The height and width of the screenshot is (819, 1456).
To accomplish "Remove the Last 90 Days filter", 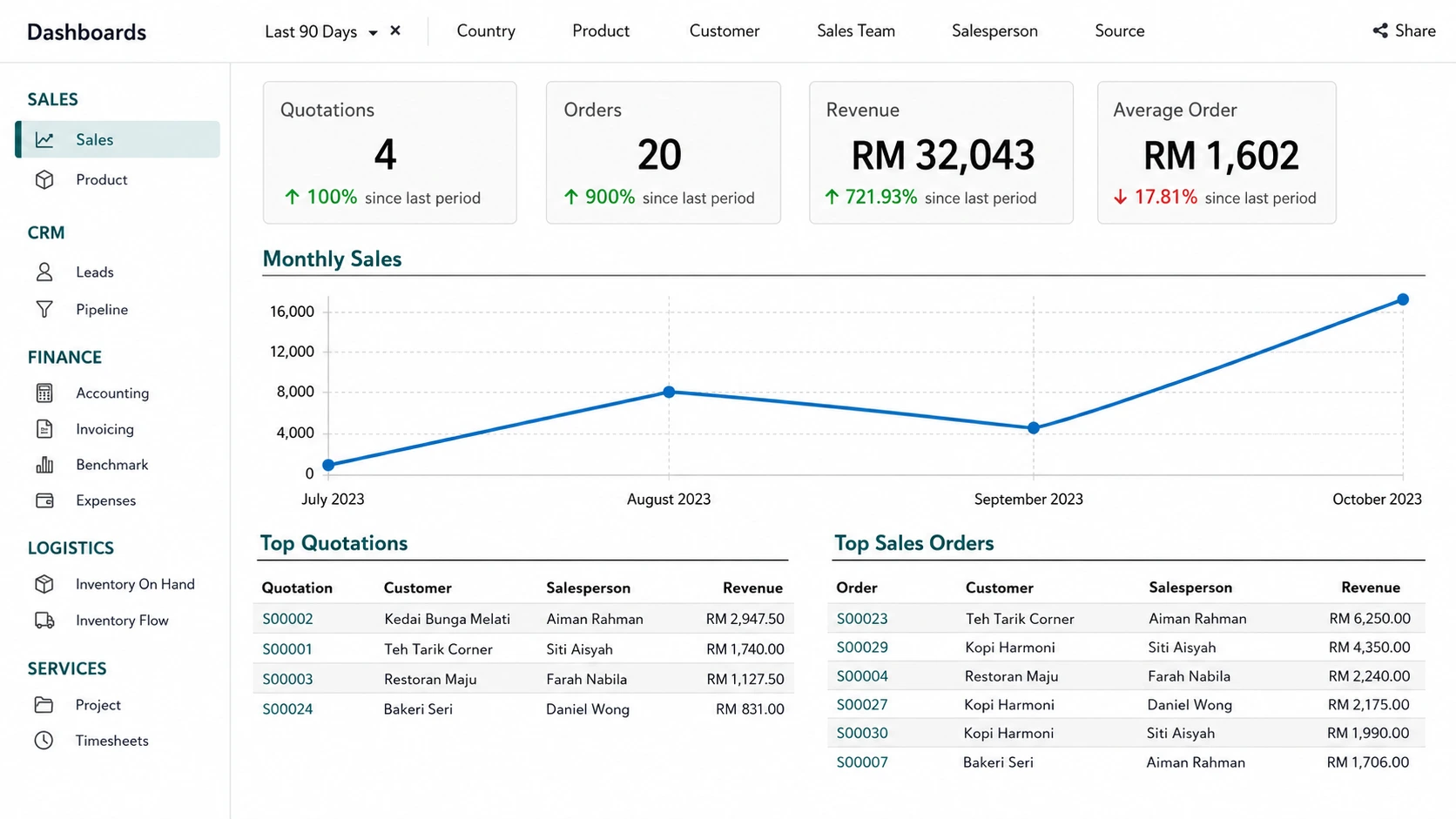I will tap(395, 30).
